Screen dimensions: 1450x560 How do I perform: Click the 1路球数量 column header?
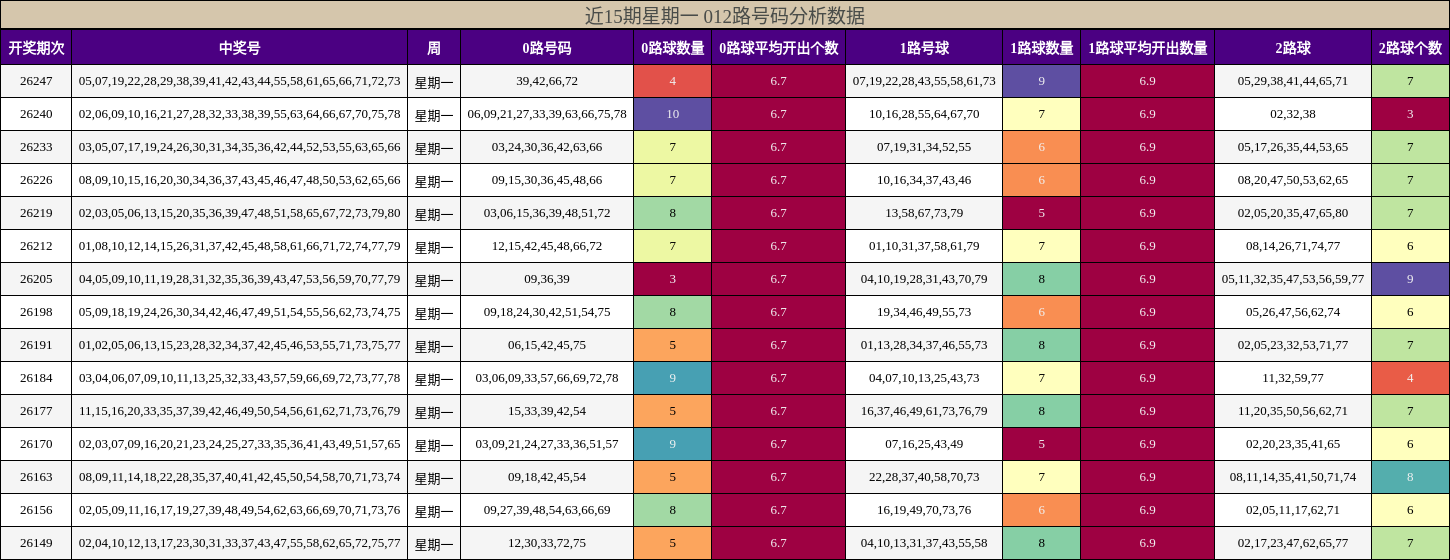tap(1042, 47)
